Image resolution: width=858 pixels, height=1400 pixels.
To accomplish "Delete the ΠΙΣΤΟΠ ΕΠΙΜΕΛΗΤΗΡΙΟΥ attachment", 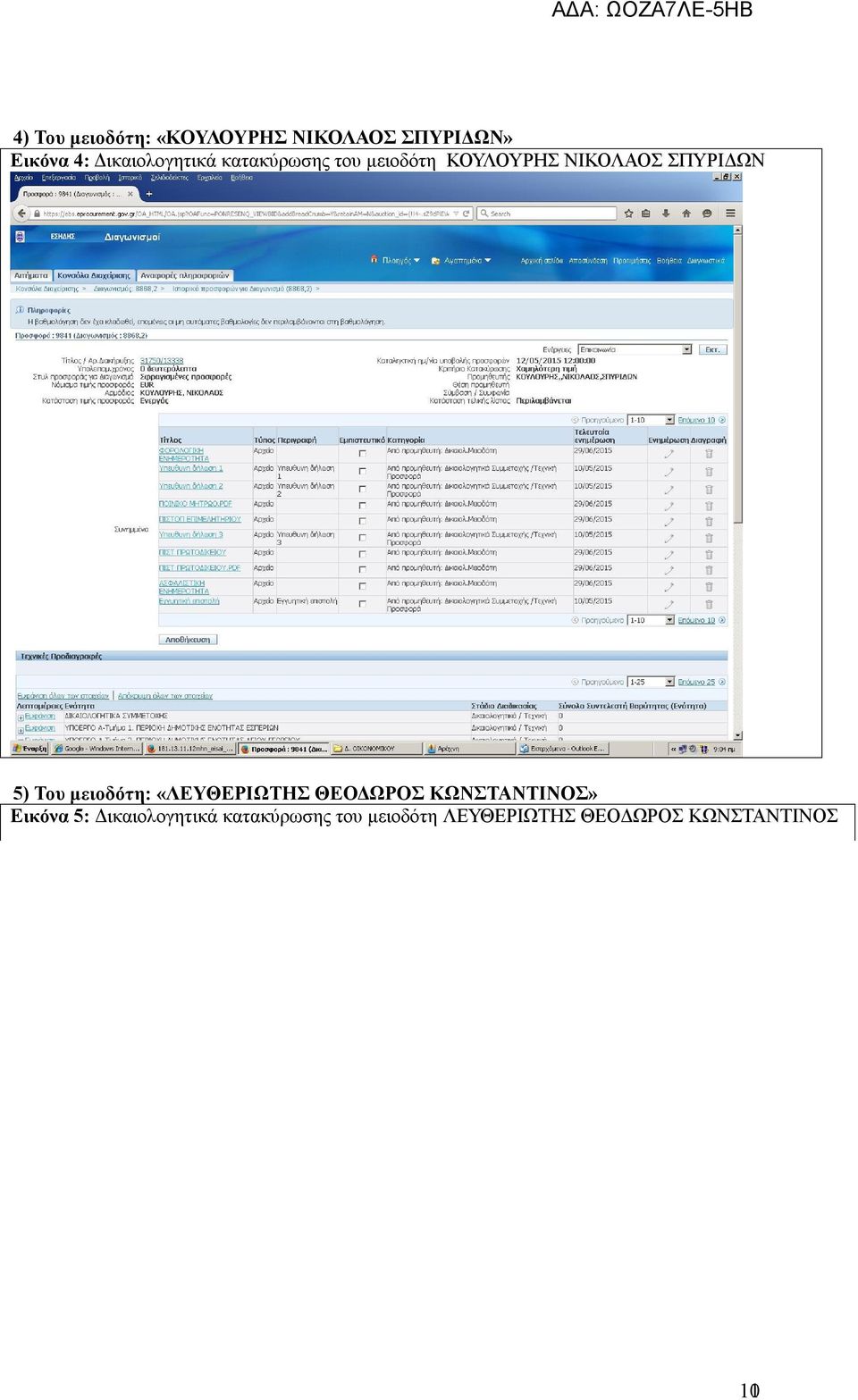I will pyautogui.click(x=709, y=522).
